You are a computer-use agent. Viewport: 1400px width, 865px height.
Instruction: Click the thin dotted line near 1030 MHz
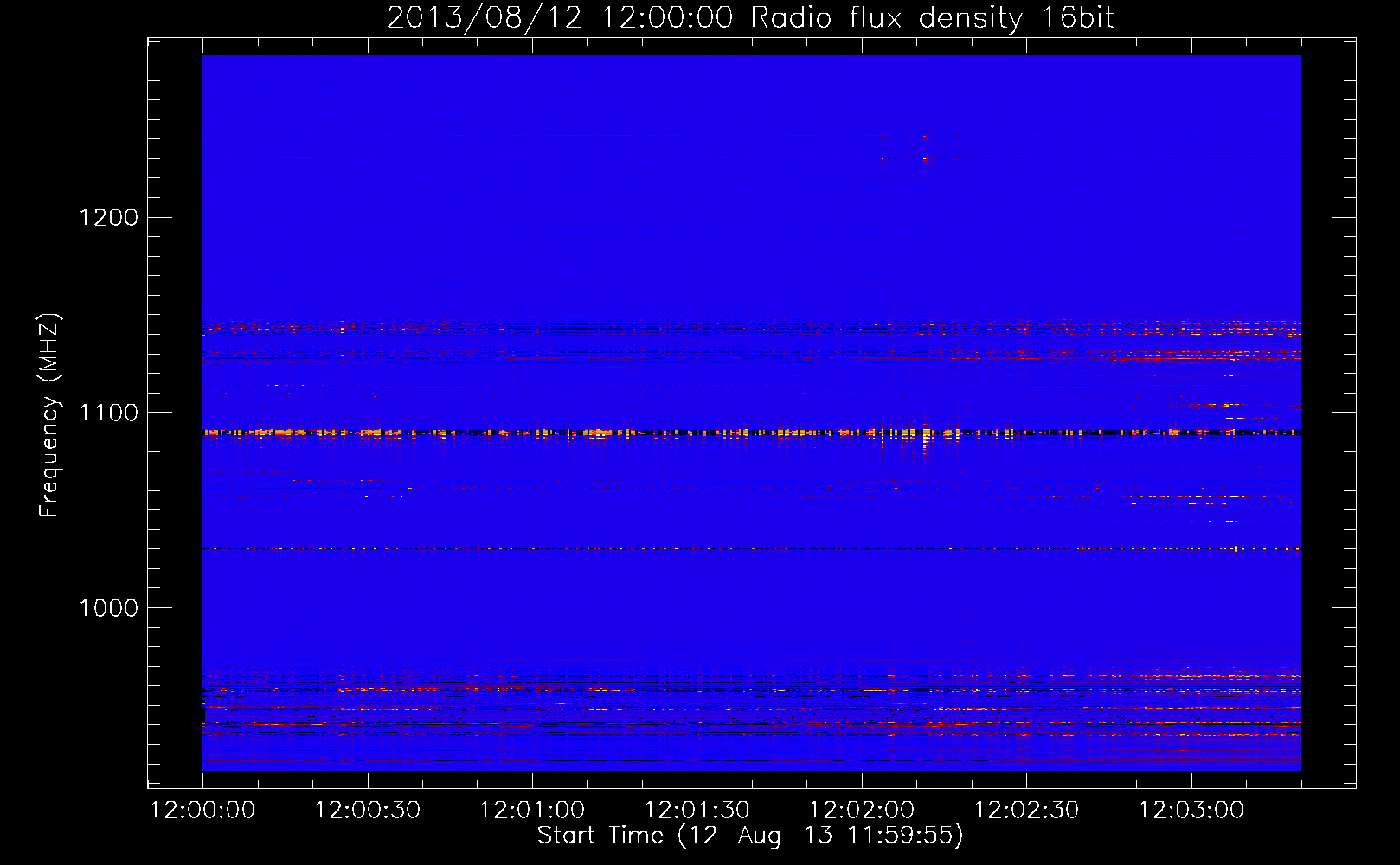pyautogui.click(x=752, y=548)
